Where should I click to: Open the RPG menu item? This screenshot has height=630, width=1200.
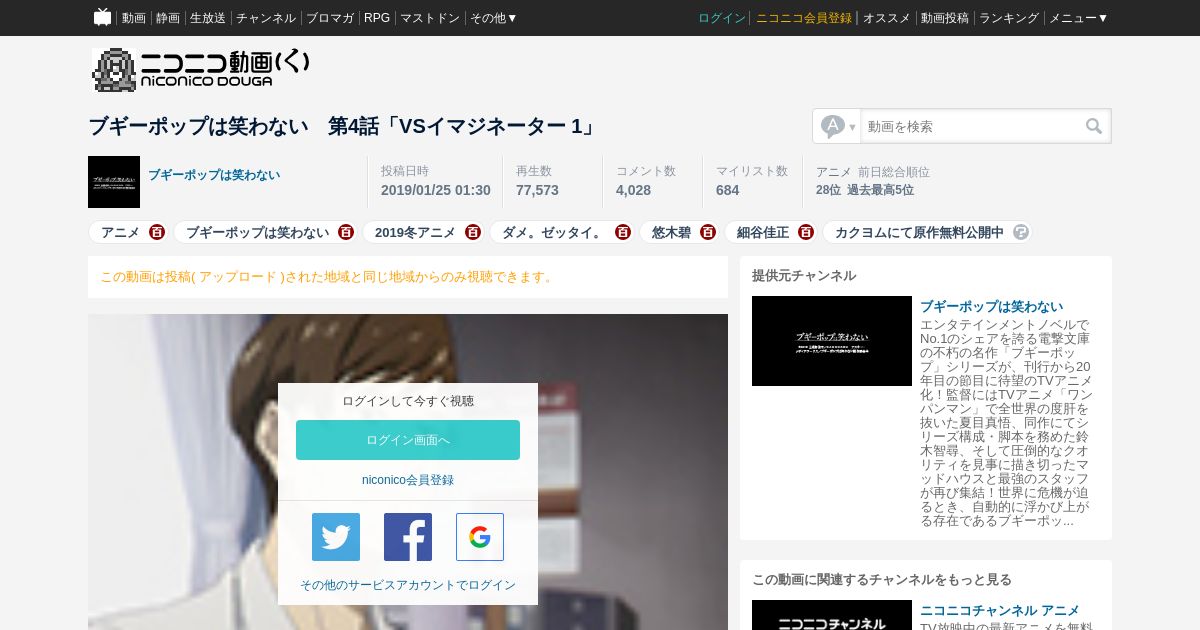click(x=377, y=18)
